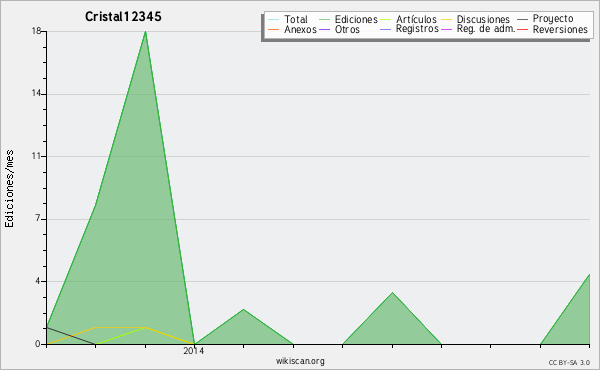Click the orange Anexos color line in legend

click(x=274, y=30)
